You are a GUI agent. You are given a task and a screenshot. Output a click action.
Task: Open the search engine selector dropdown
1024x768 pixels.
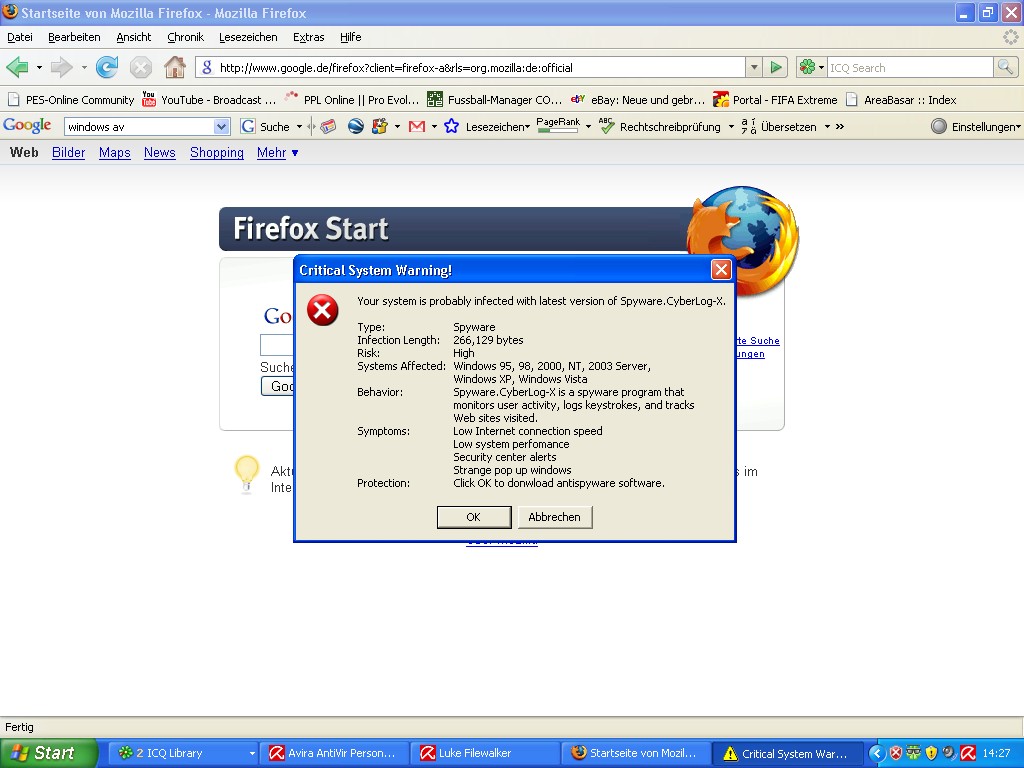(x=822, y=67)
